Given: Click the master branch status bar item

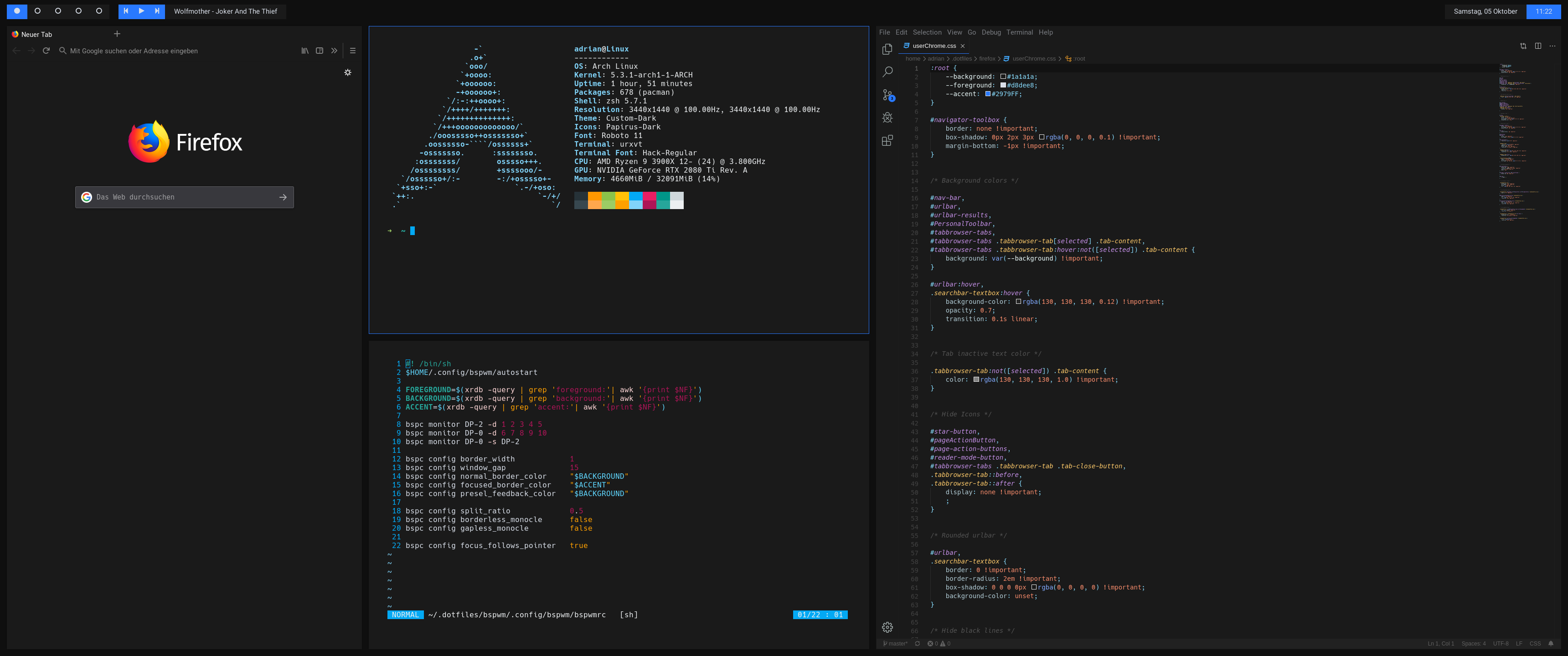Looking at the screenshot, I should pos(895,643).
